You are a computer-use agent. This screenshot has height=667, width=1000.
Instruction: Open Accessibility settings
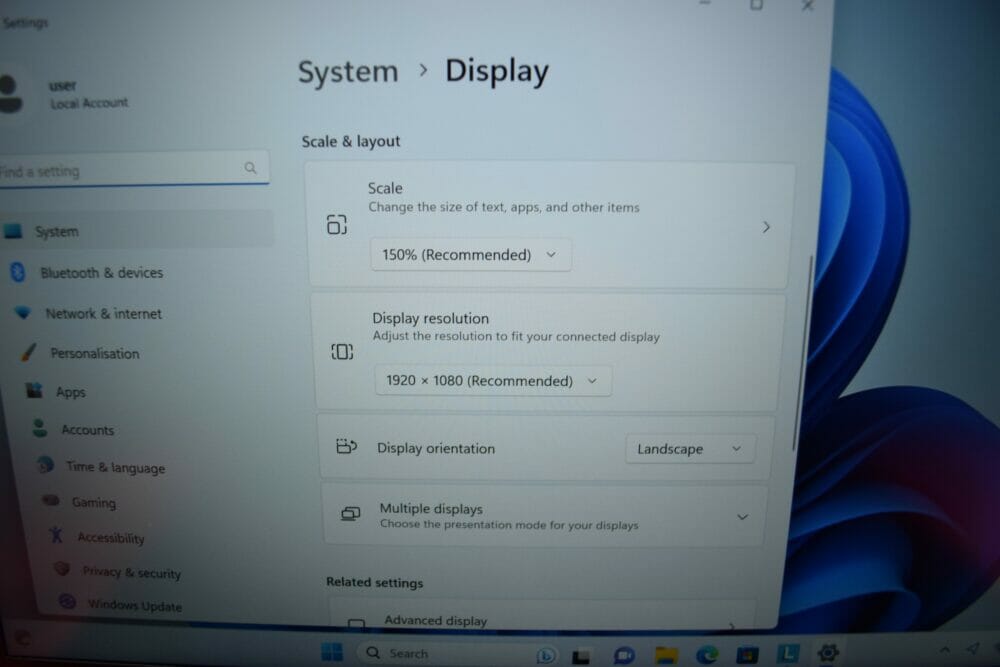[x=111, y=538]
